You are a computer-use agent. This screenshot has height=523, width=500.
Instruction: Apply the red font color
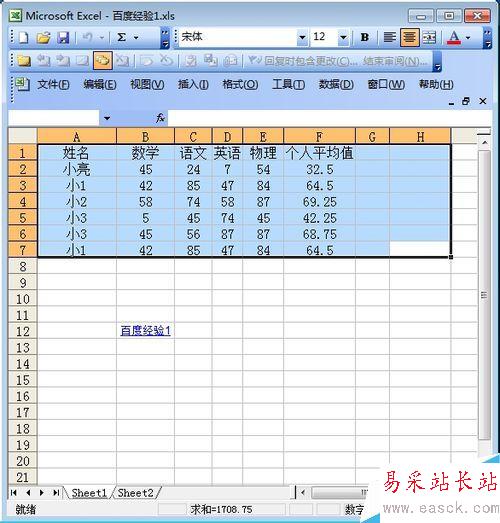(x=454, y=37)
